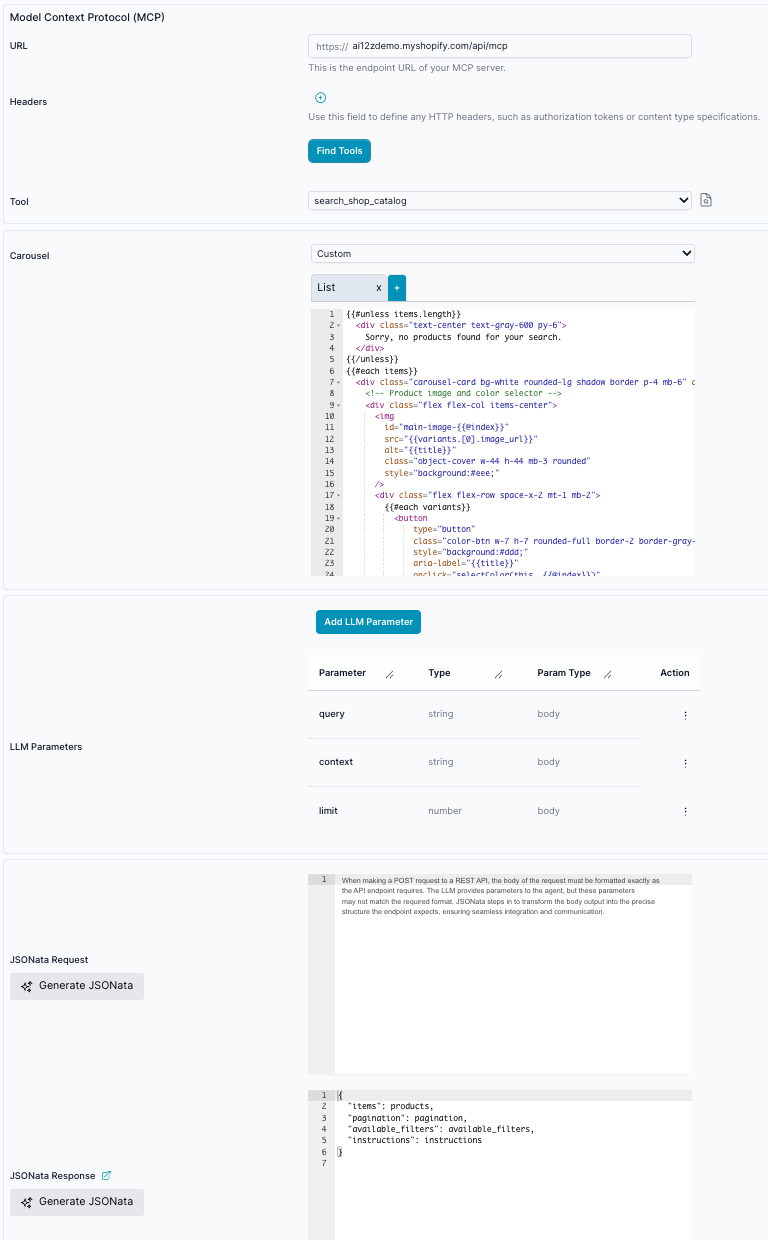Image resolution: width=768 pixels, height=1240 pixels.
Task: Click '"pagination": pagination,' line
Action: tap(407, 1118)
